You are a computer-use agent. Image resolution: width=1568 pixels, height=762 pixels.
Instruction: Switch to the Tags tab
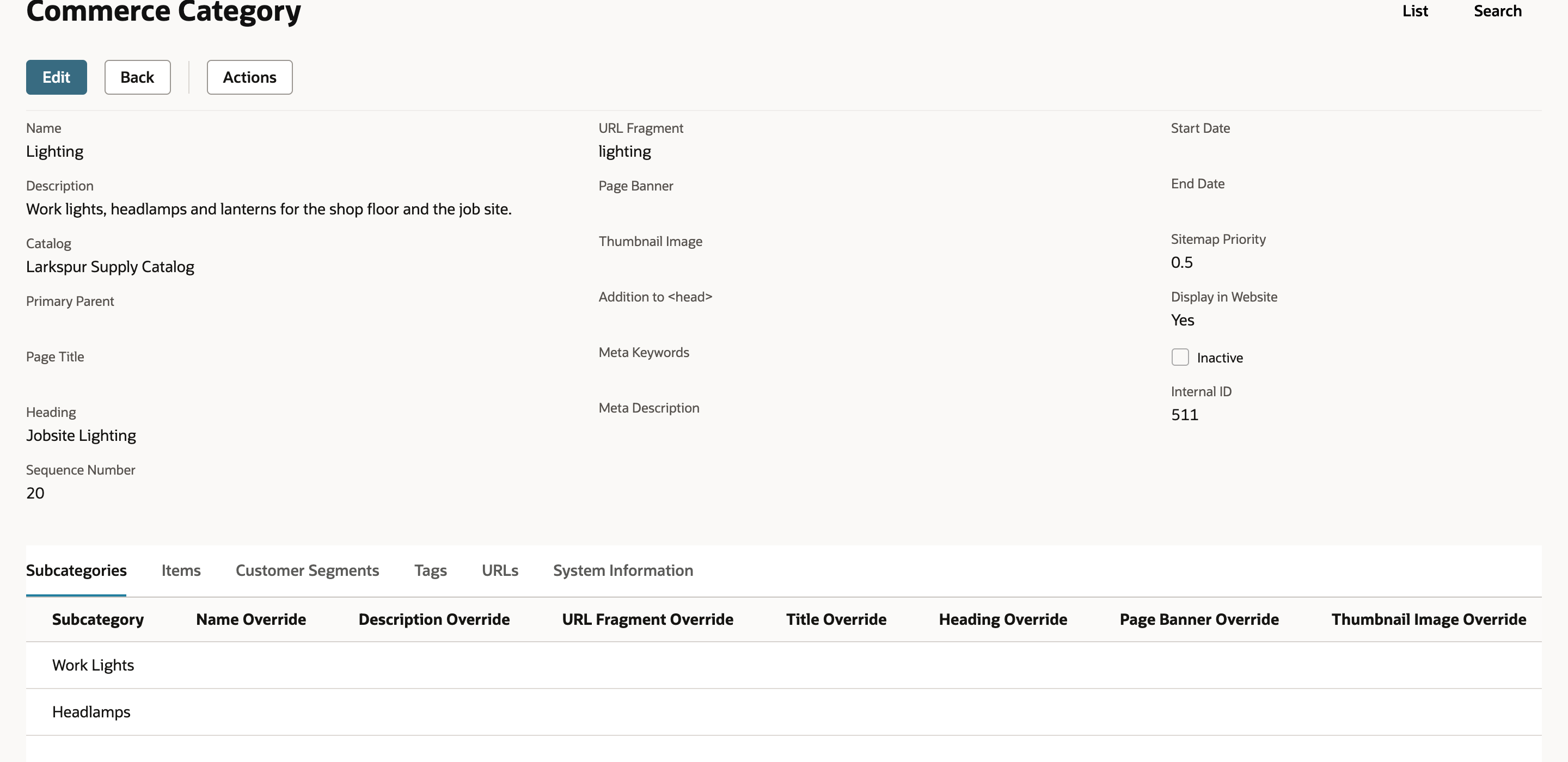430,570
